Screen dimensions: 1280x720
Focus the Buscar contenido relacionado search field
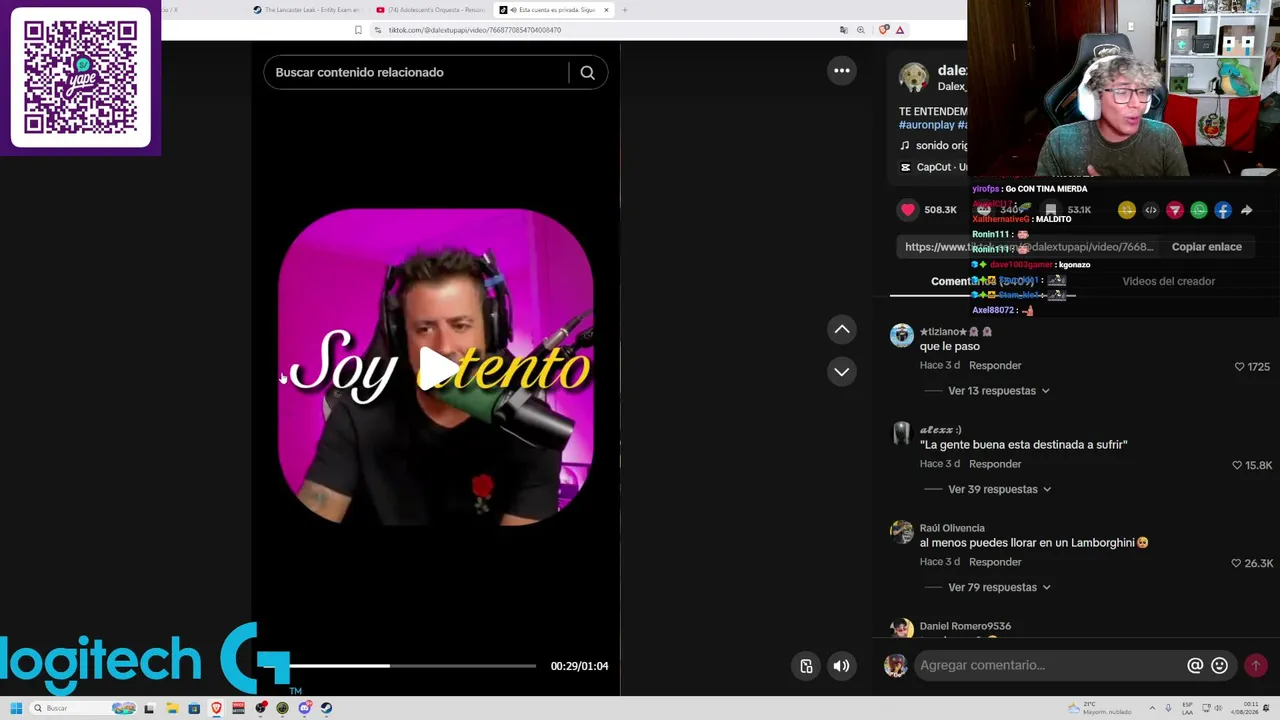click(416, 72)
